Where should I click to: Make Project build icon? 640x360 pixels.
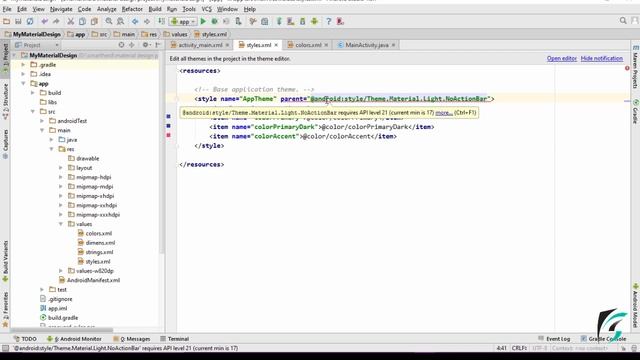[161, 21]
